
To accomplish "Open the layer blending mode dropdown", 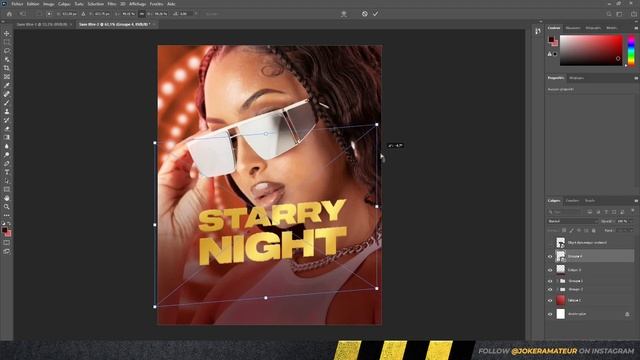I will coord(573,221).
